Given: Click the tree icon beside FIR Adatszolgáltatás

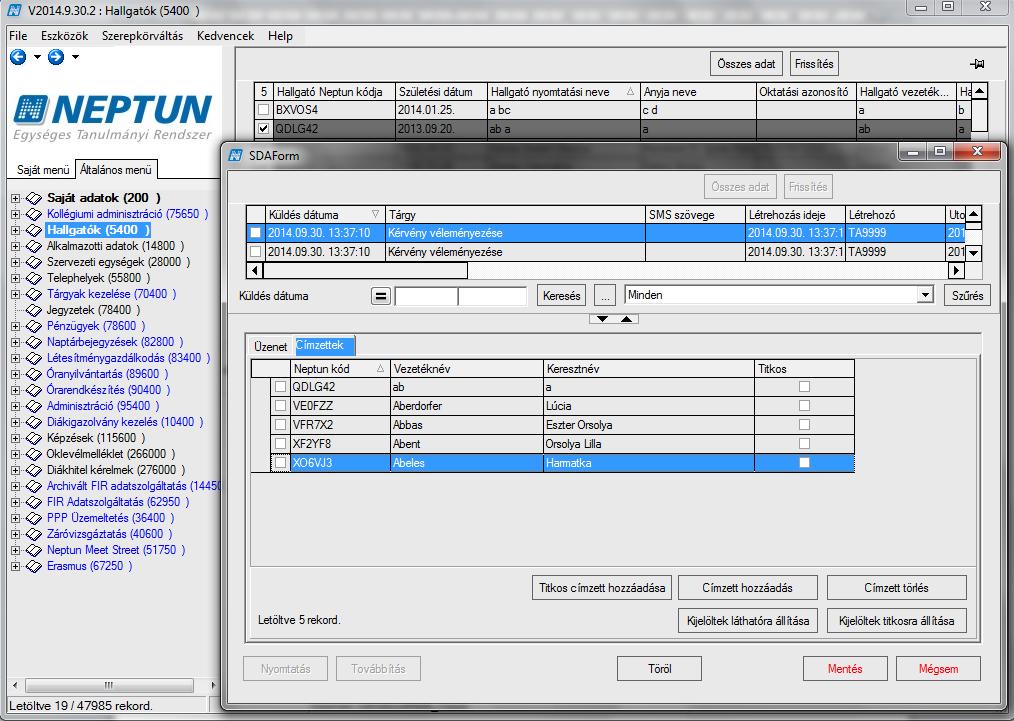Looking at the screenshot, I should point(34,502).
